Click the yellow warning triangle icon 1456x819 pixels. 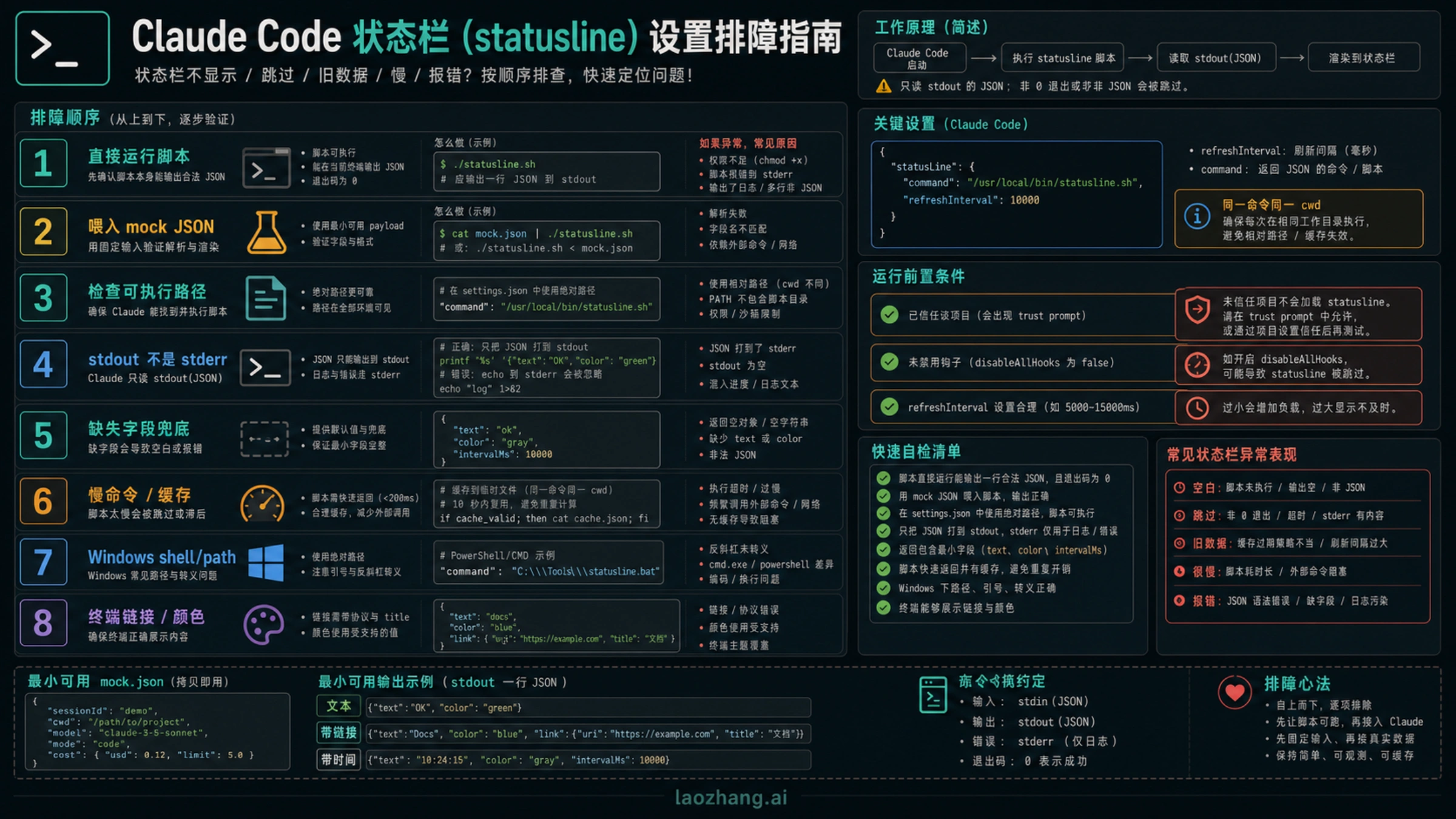click(884, 86)
